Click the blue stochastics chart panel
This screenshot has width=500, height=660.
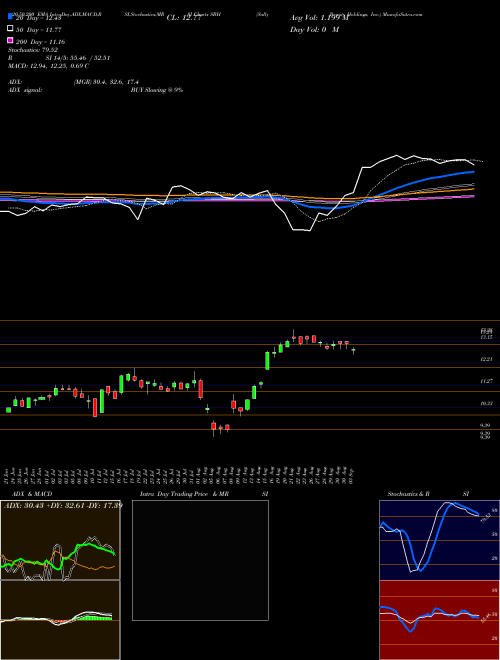(439, 540)
